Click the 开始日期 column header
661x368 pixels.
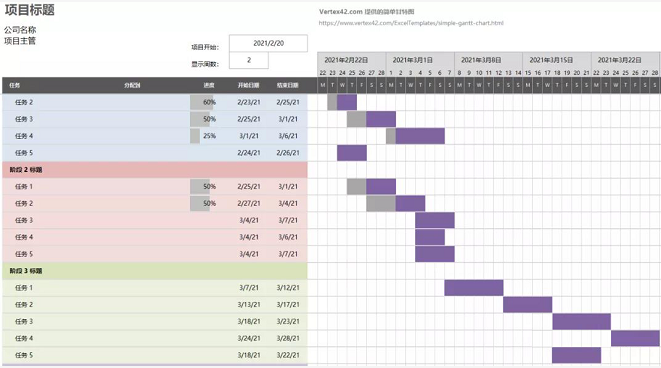click(x=248, y=85)
